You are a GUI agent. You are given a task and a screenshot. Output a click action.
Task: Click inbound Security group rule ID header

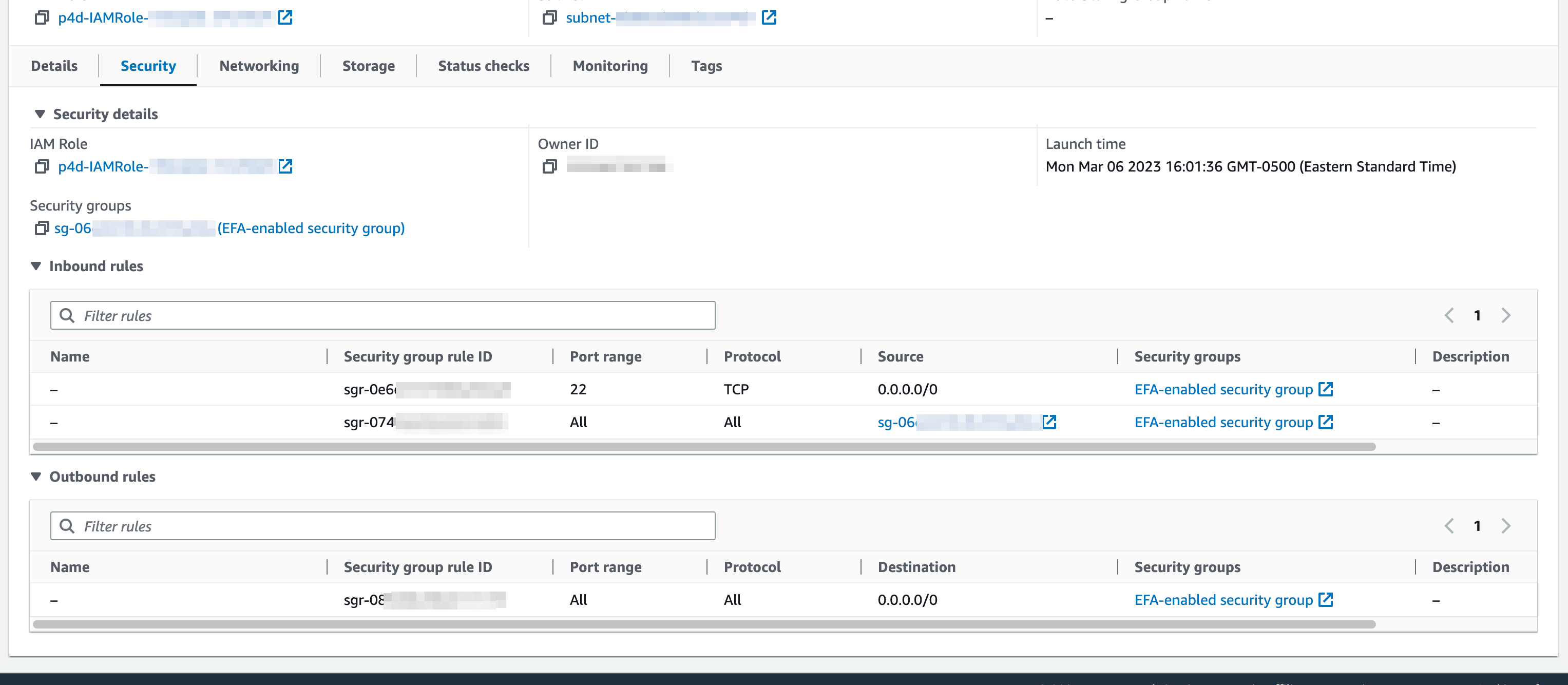click(417, 356)
